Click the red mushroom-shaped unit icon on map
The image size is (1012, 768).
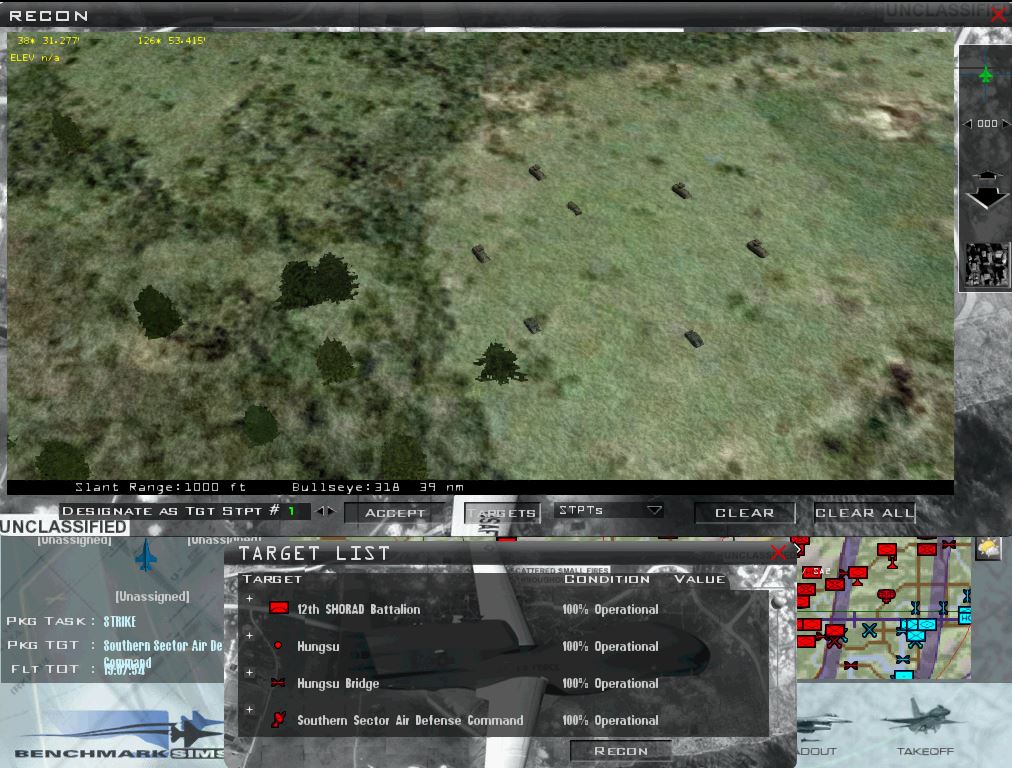tap(886, 595)
